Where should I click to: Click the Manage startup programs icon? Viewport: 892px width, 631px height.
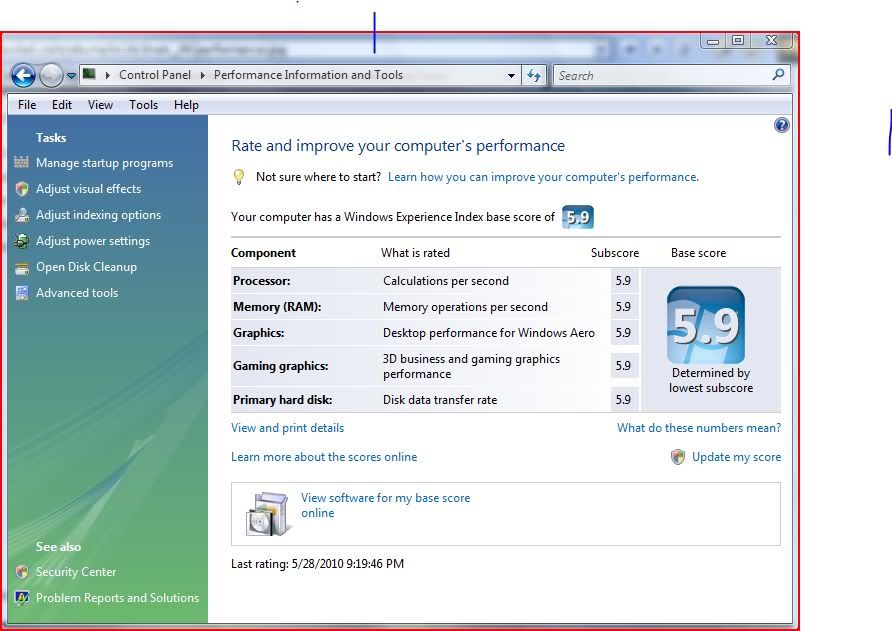(x=22, y=163)
